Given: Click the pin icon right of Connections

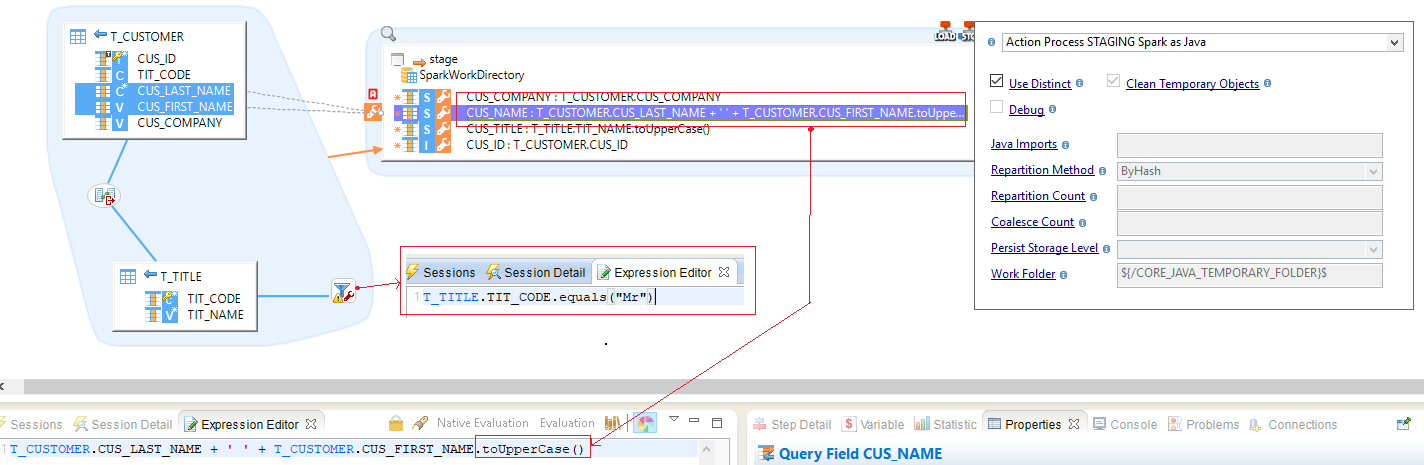Looking at the screenshot, I should (x=1403, y=424).
